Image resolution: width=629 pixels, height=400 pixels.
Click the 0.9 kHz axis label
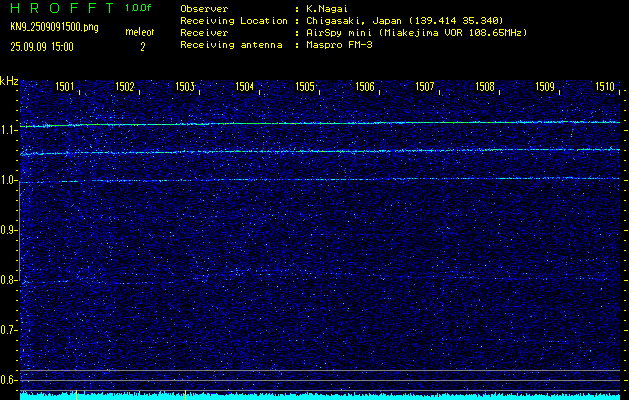8,230
